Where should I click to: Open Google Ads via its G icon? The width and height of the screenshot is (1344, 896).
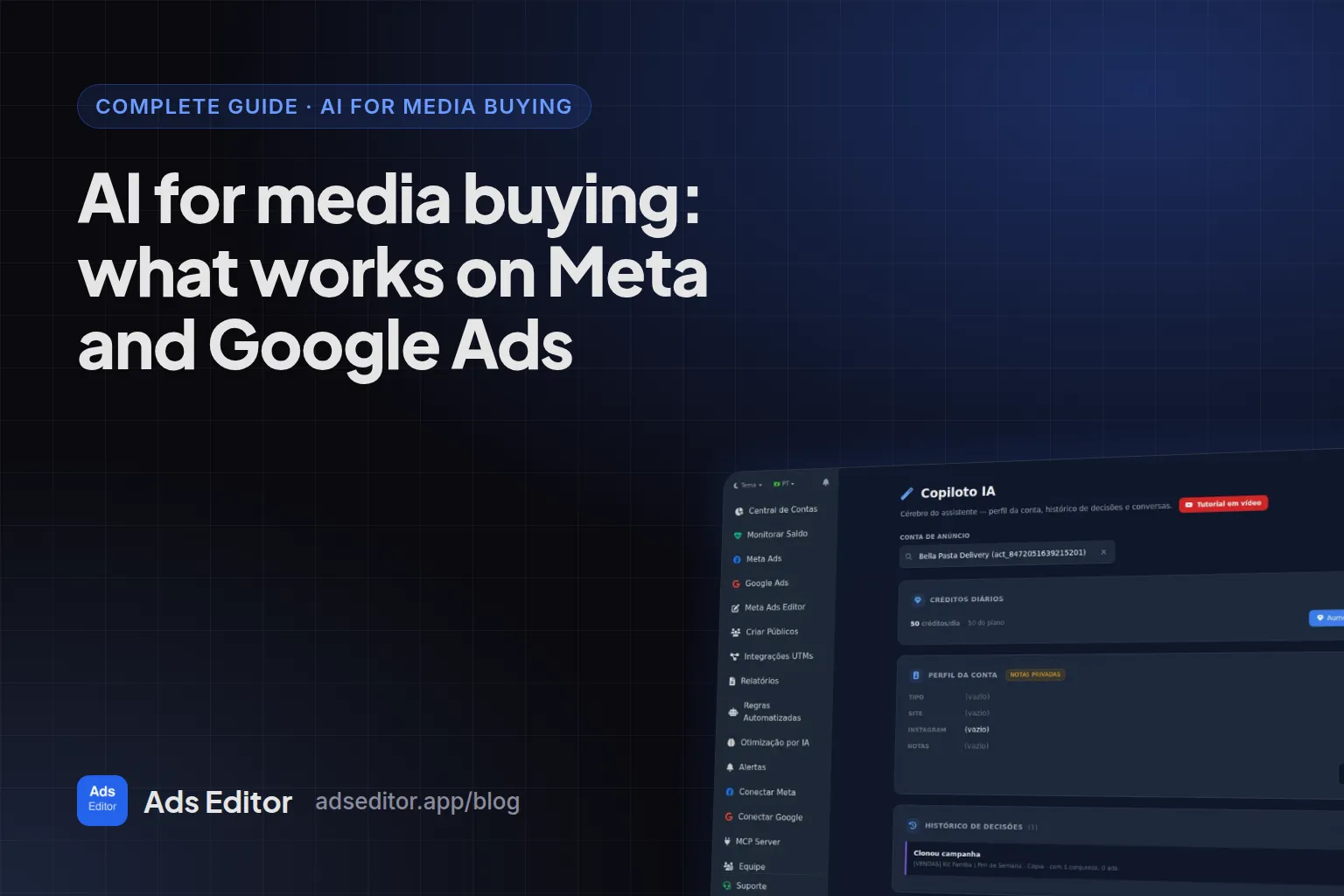(736, 584)
